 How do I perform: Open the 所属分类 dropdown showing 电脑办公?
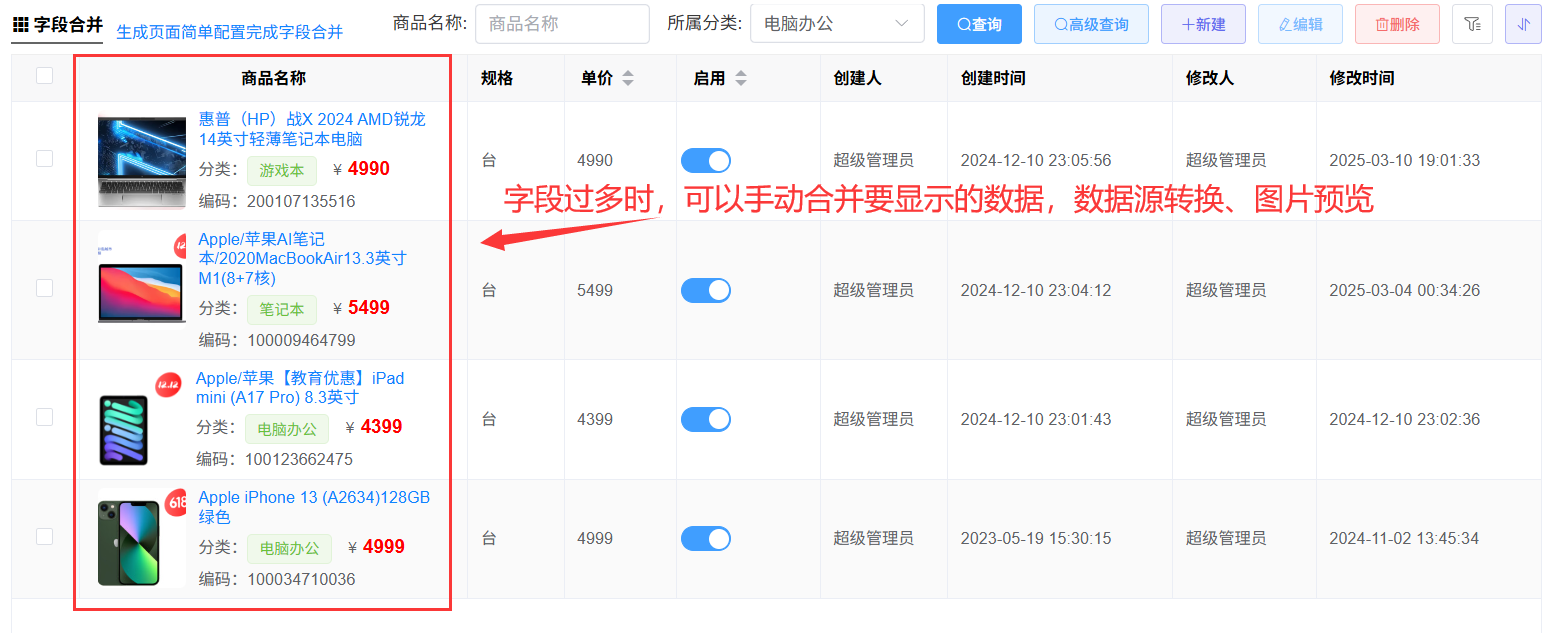(837, 24)
